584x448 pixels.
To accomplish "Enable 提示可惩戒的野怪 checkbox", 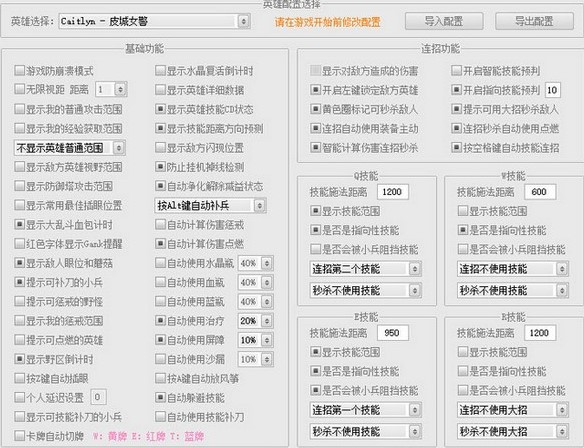I will [19, 301].
